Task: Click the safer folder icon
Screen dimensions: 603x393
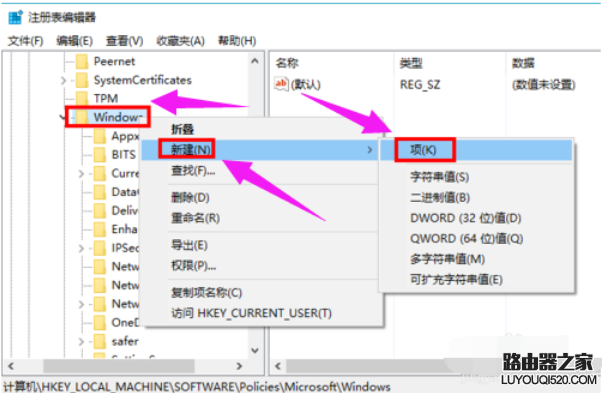Action: [x=100, y=341]
